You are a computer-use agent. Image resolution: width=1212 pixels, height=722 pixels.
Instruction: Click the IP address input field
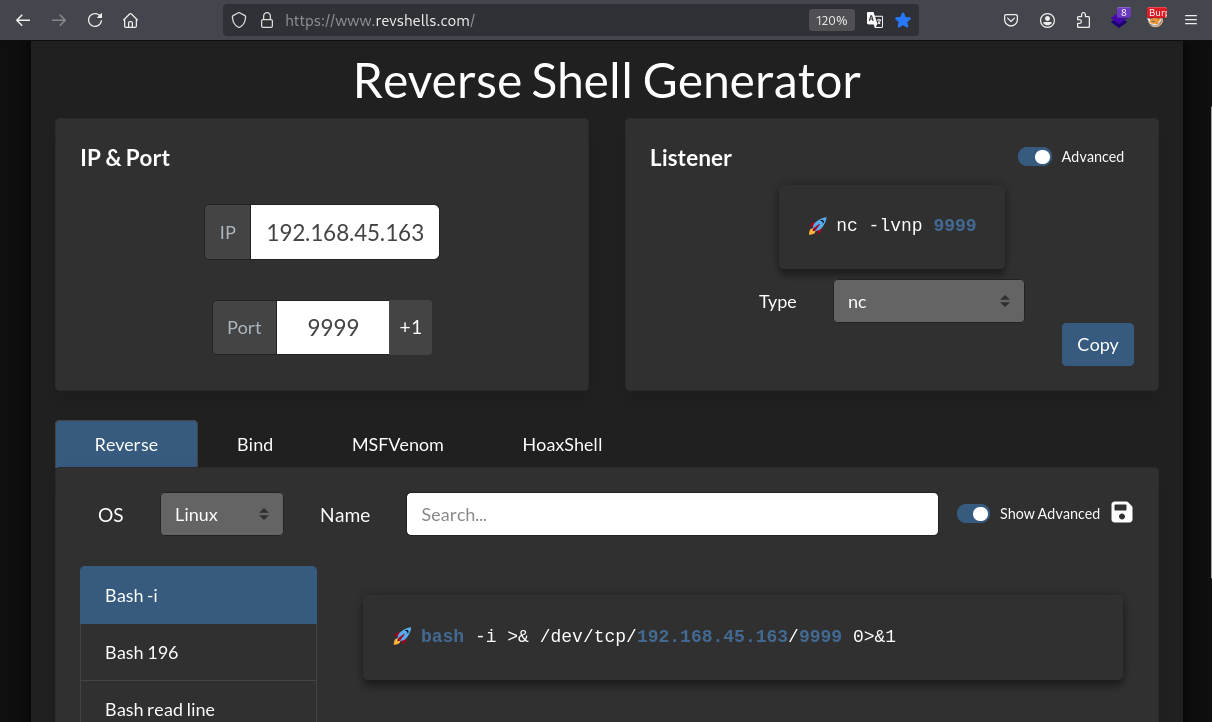(344, 232)
